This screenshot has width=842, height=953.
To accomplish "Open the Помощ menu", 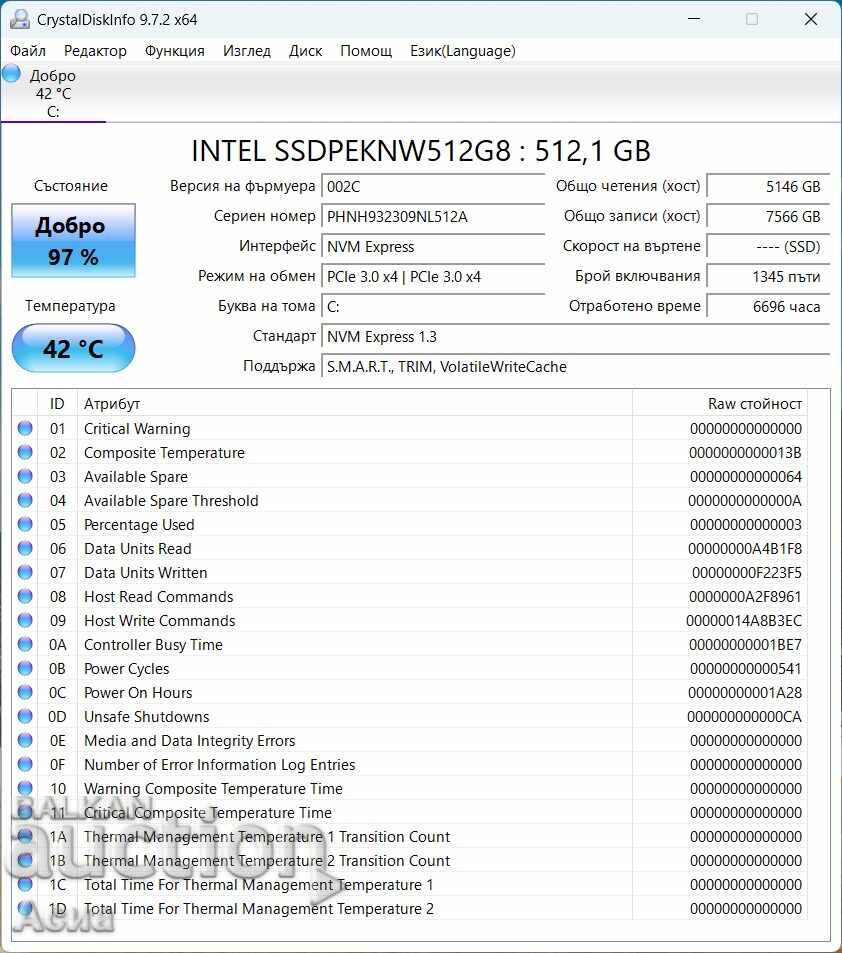I will point(365,50).
